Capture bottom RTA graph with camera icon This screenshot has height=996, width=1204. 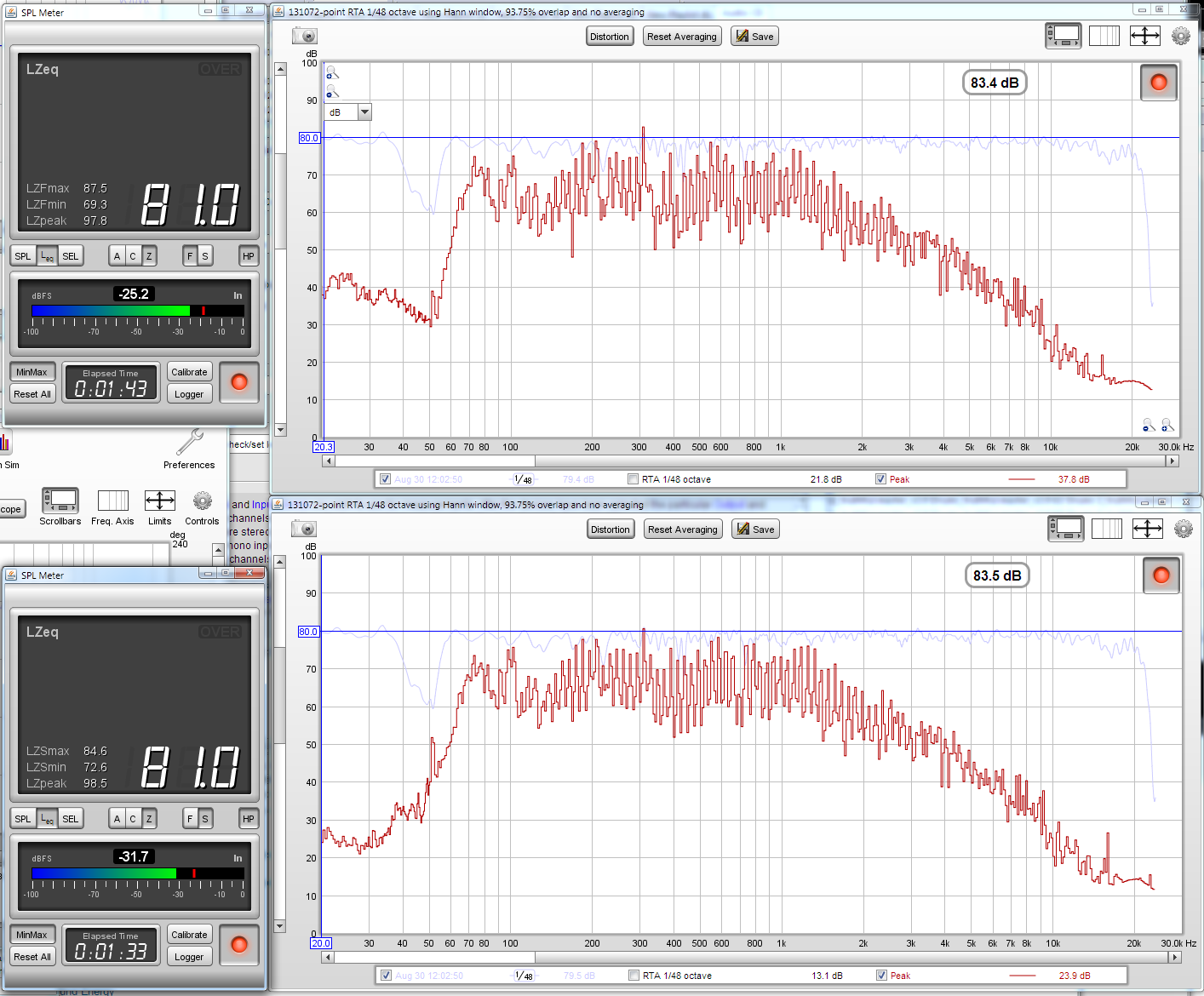pyautogui.click(x=305, y=529)
